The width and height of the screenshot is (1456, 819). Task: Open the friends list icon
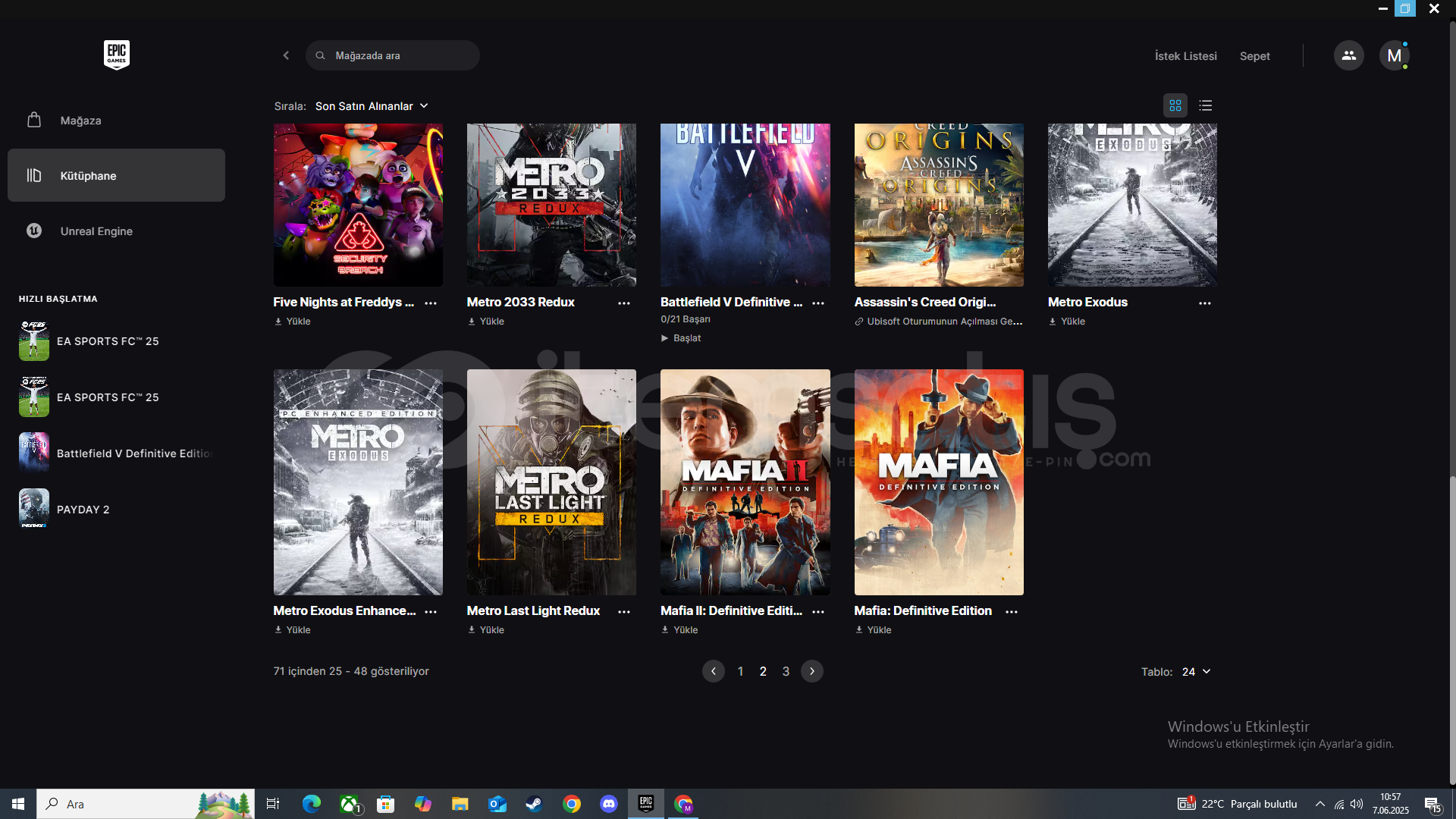(1348, 55)
